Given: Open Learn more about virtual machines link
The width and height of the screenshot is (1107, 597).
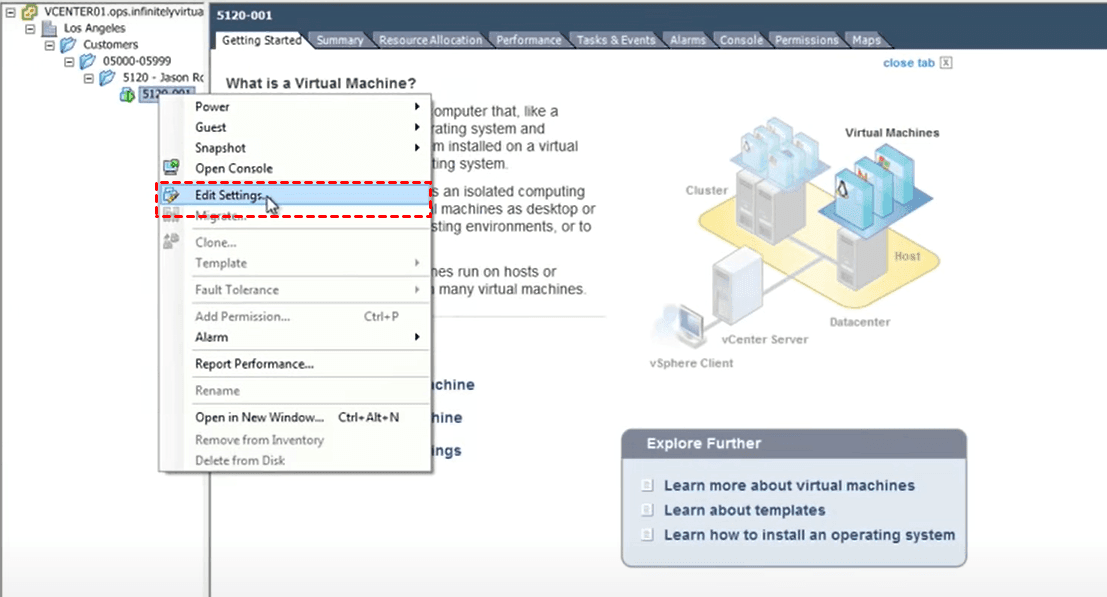Looking at the screenshot, I should (789, 486).
